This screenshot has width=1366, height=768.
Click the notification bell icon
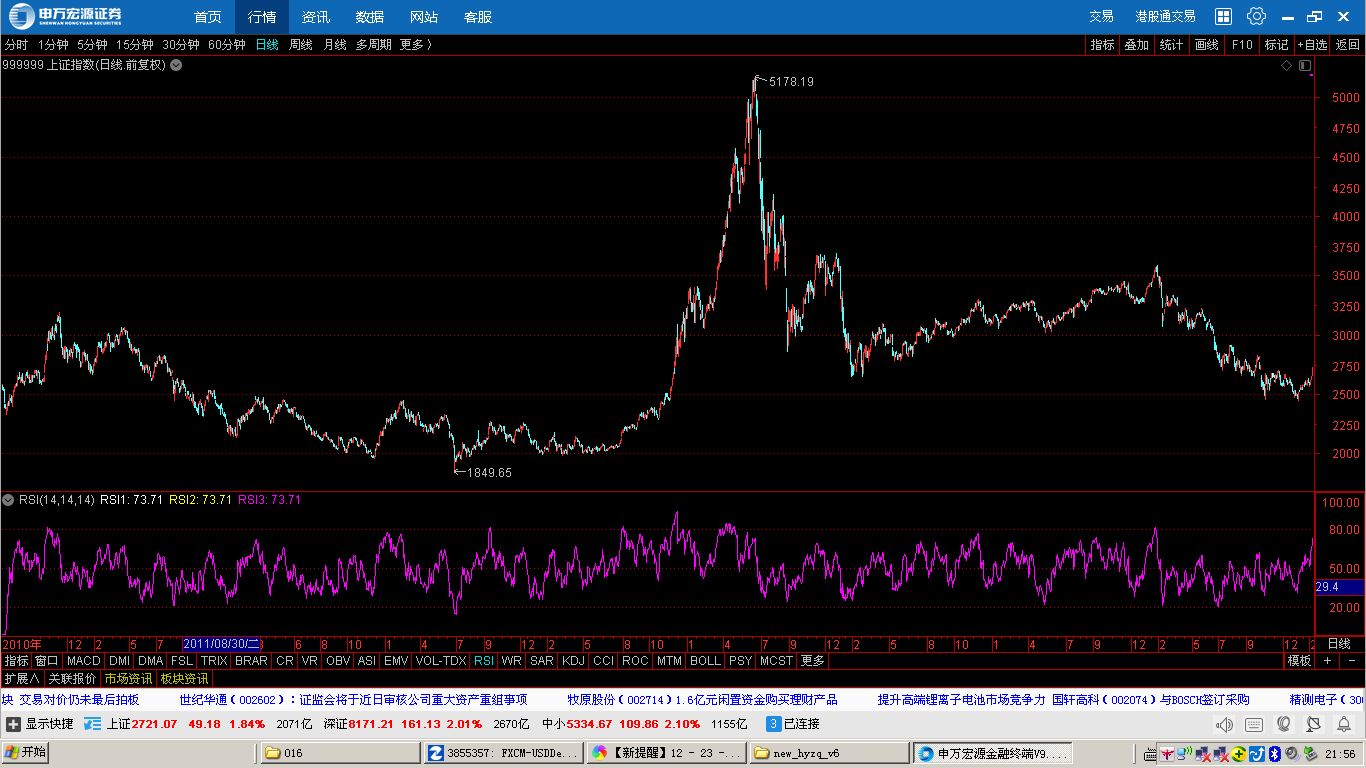click(x=1344, y=724)
